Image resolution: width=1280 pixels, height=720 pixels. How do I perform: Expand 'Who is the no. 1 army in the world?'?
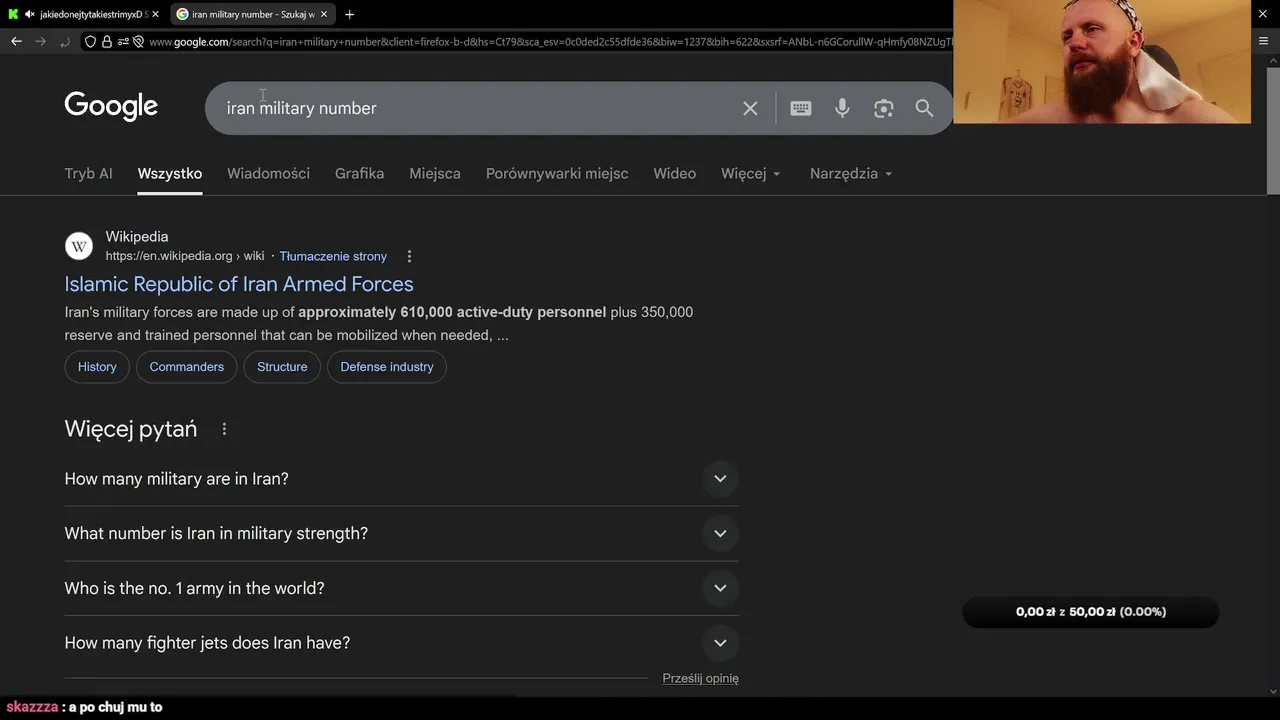click(x=401, y=588)
